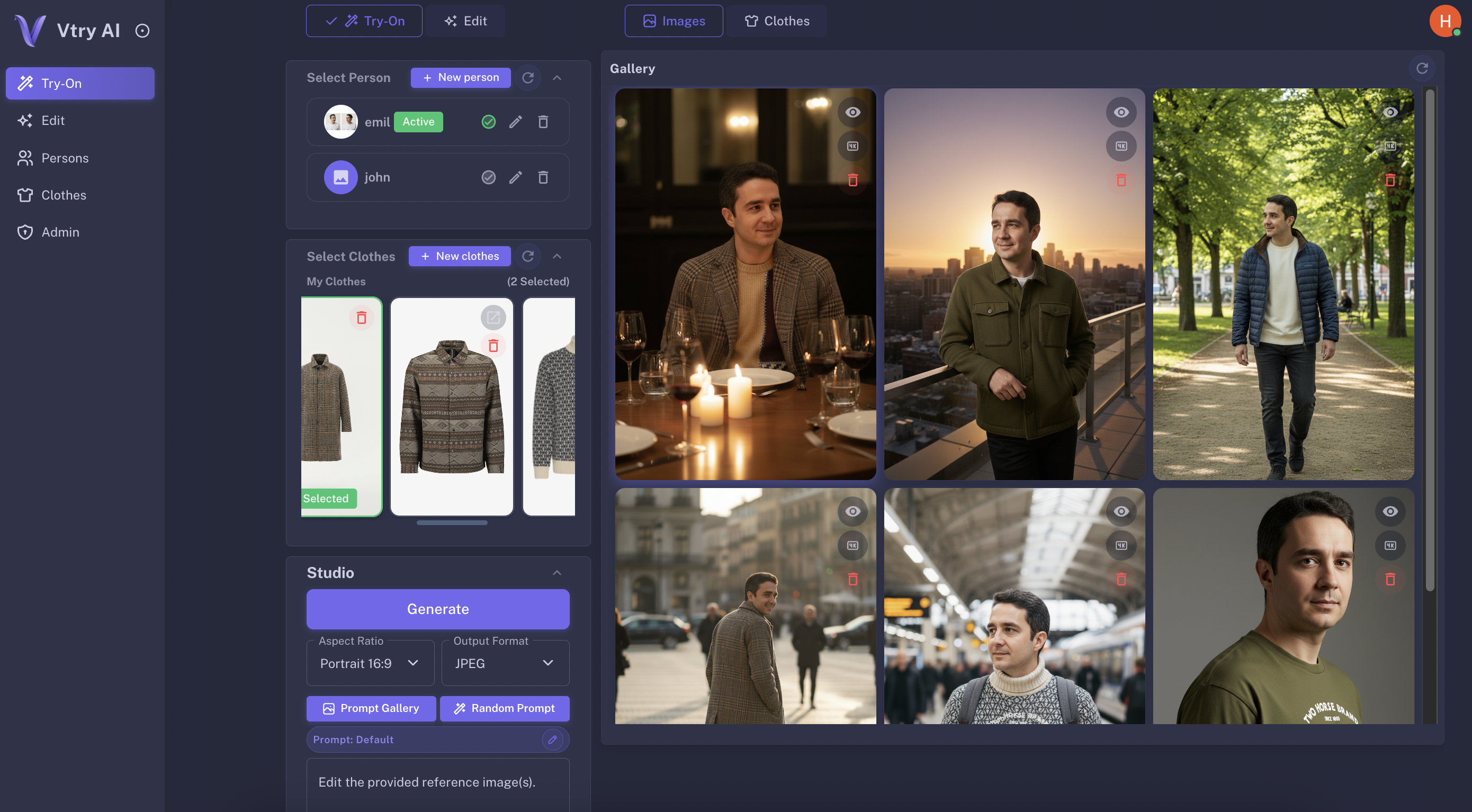Refresh the Select Clothes section

coord(528,256)
